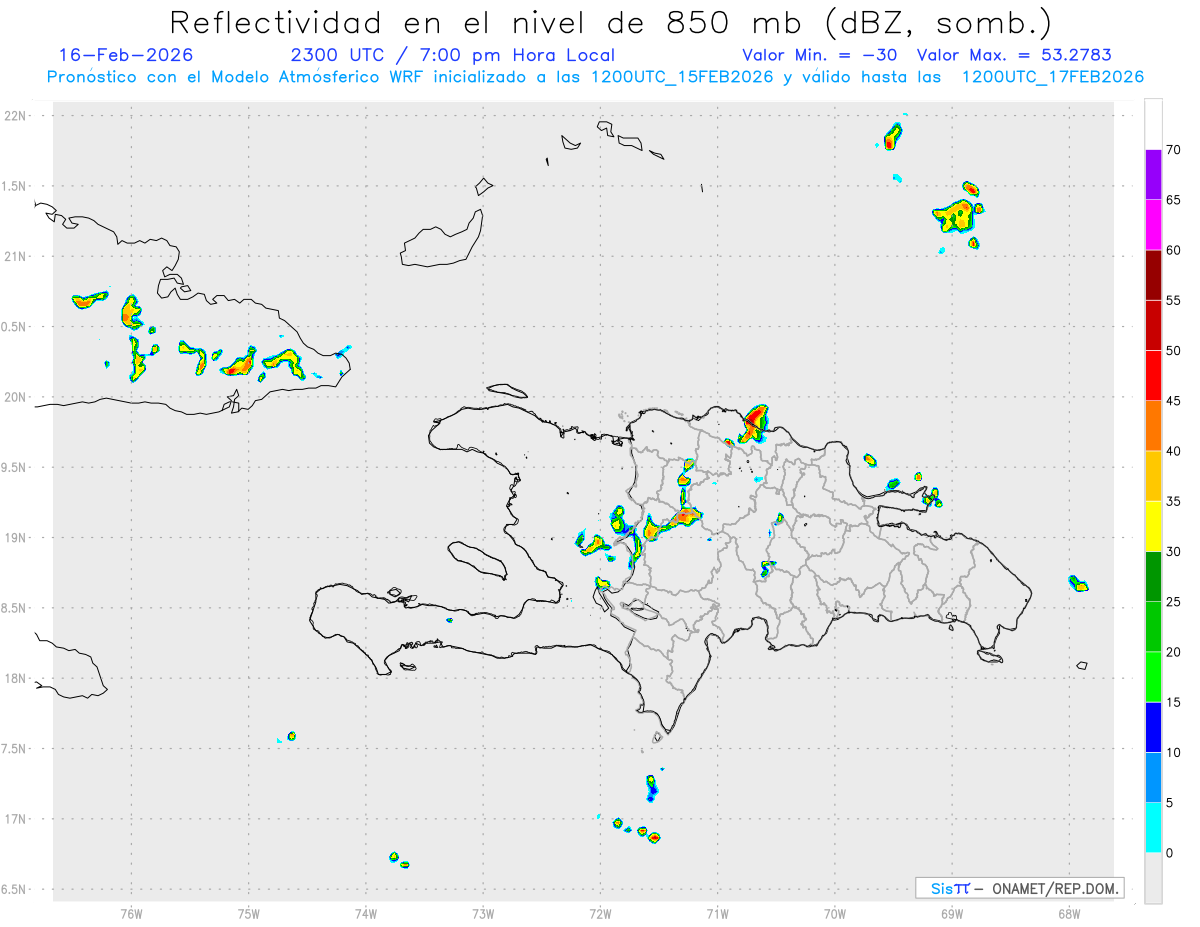Click the color bar label "20"
Image resolution: width=1200 pixels, height=927 pixels.
(1173, 652)
